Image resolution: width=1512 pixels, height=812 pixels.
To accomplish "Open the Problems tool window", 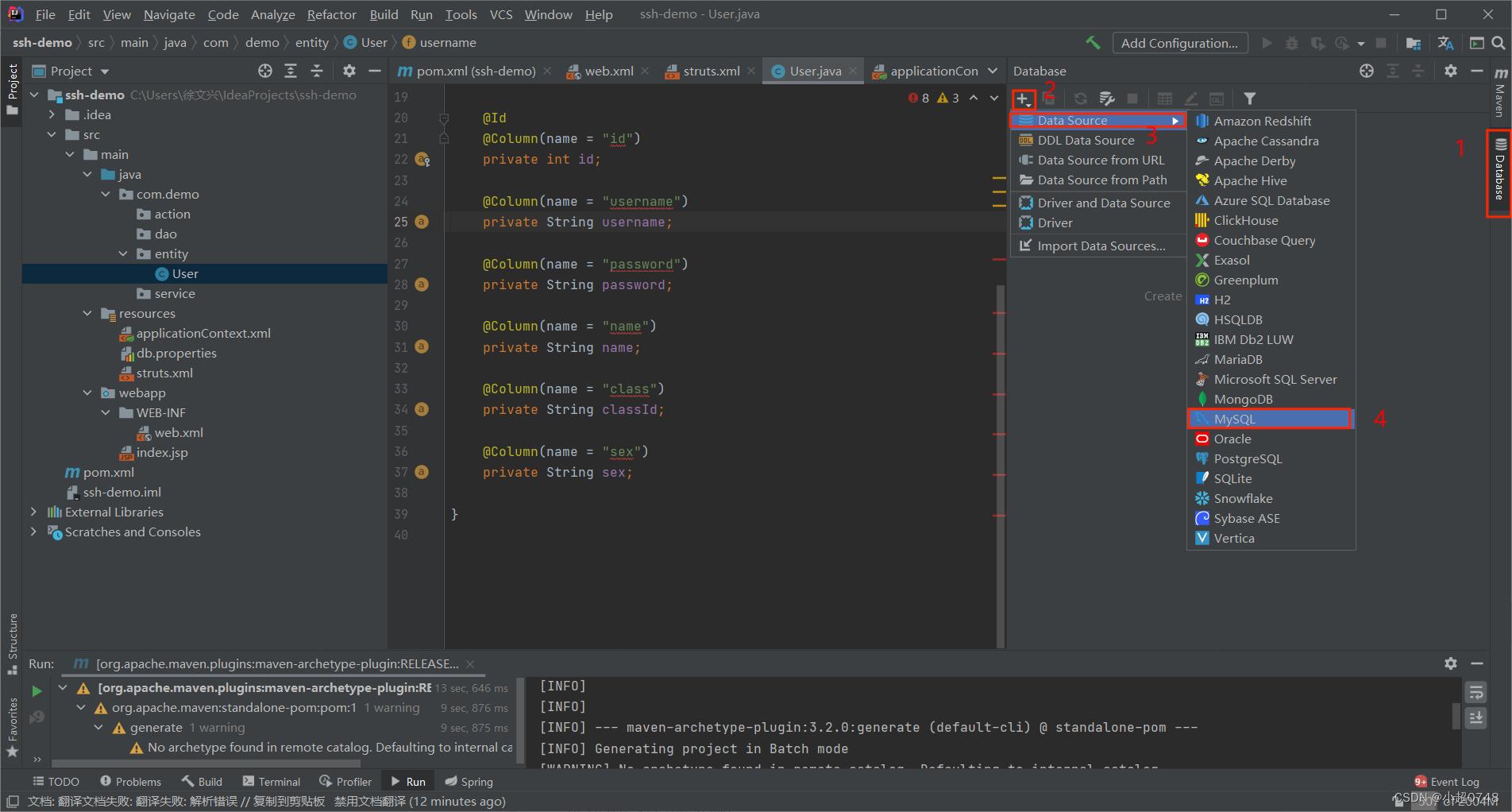I will 131,782.
